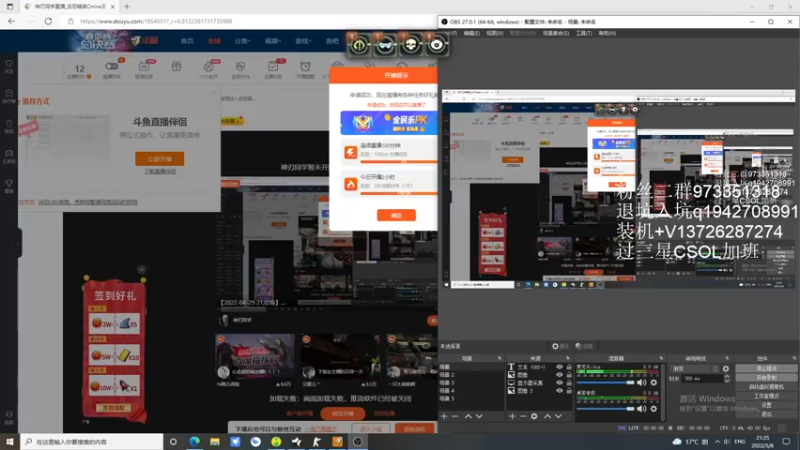Screen dimensions: 800x450
Task: Click the mixer panel vertical scrollbar
Action: coord(662,392)
